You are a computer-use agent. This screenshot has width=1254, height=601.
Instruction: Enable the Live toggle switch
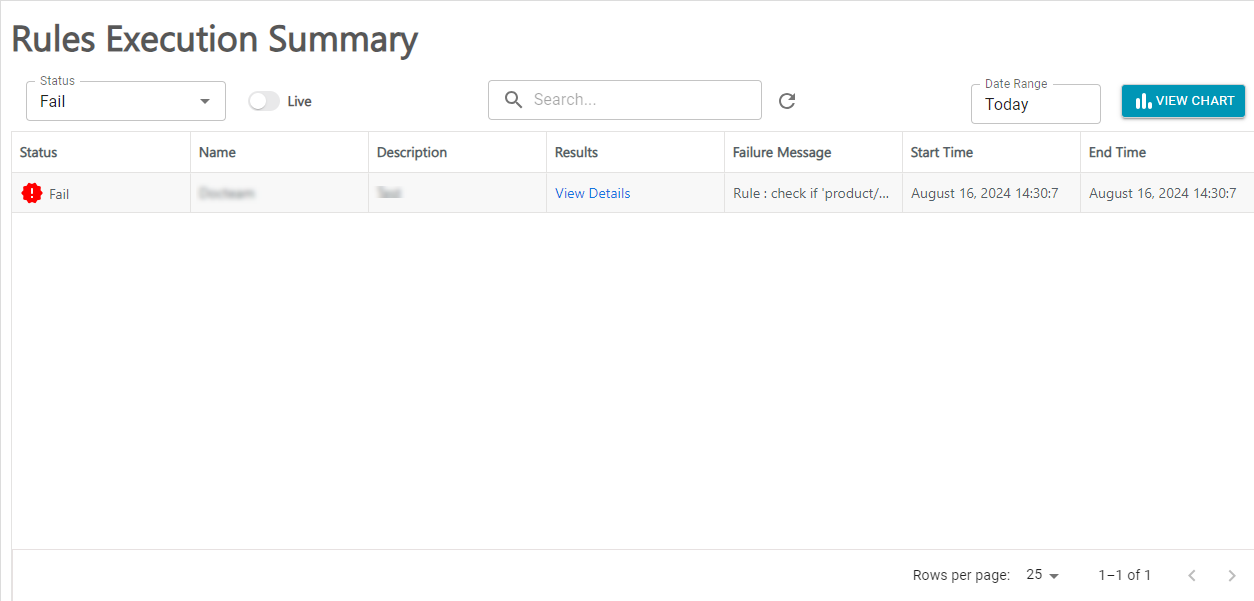(x=264, y=101)
